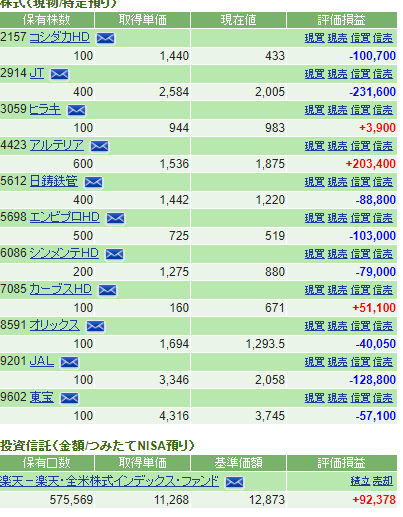Select the -128,800 loss value

tap(372, 380)
